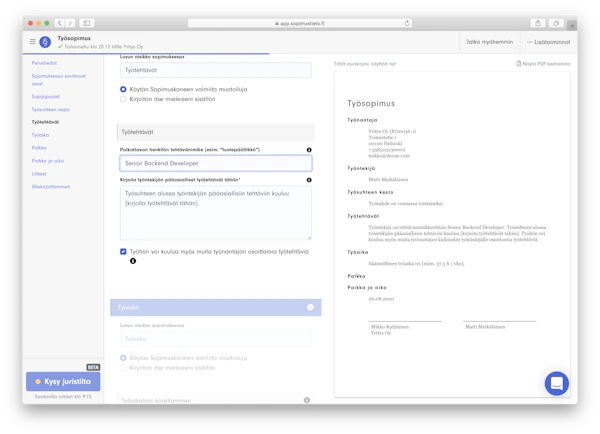The width and height of the screenshot is (600, 434).
Task: Toggle the Safari sidebar button
Action: (x=87, y=23)
